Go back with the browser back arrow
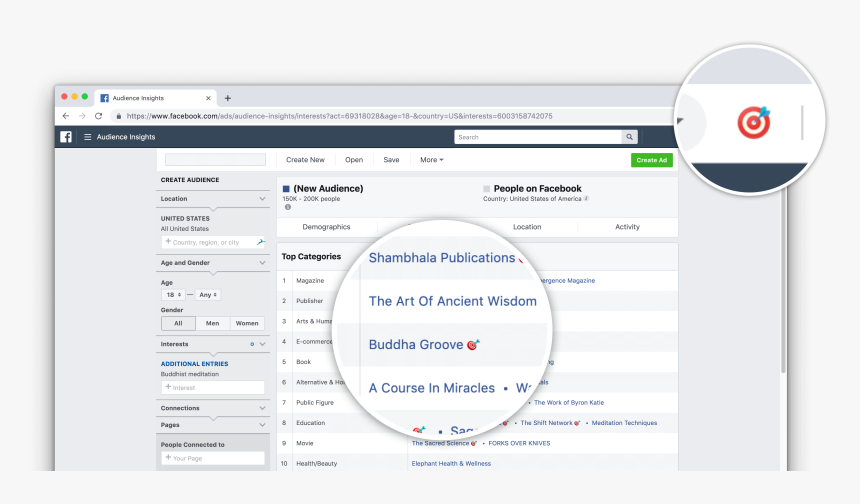 (66, 116)
